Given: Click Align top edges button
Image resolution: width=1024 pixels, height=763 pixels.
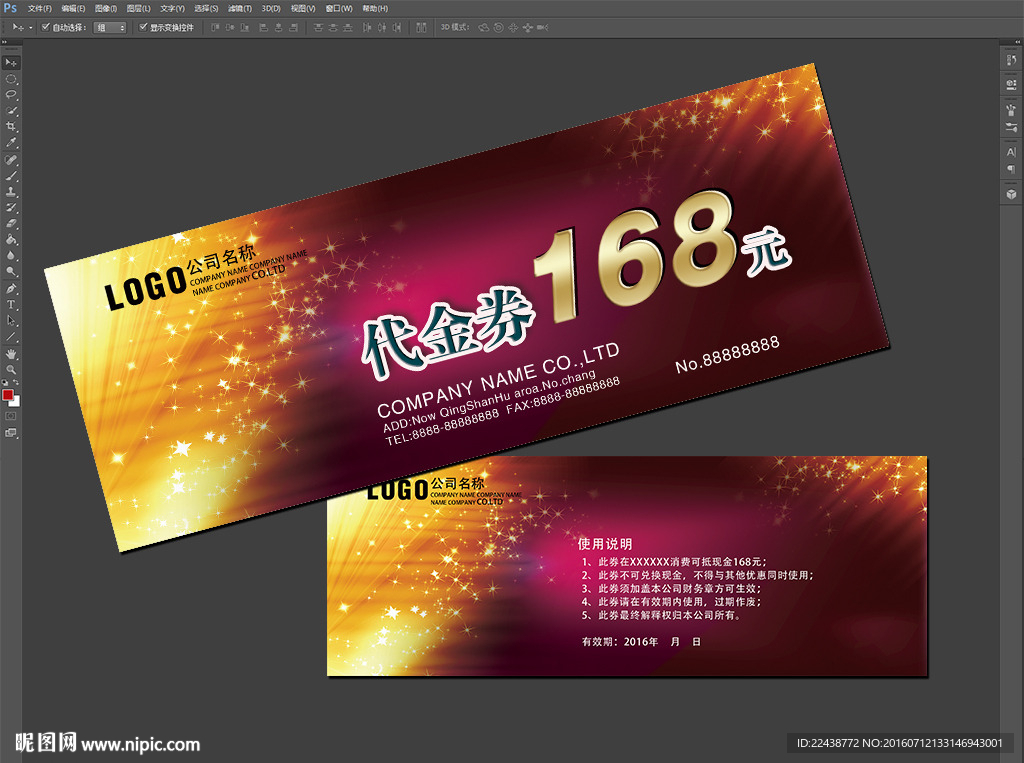Looking at the screenshot, I should (215, 27).
